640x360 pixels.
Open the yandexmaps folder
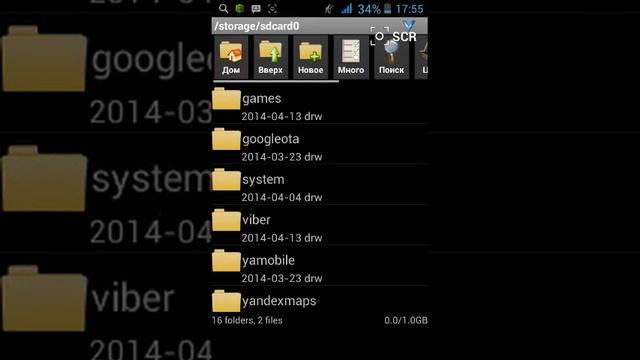tap(320, 300)
